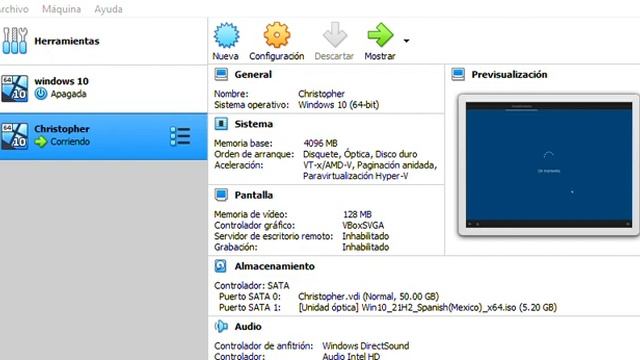Create a new machine with Nueva
640x360 pixels.
(x=226, y=41)
